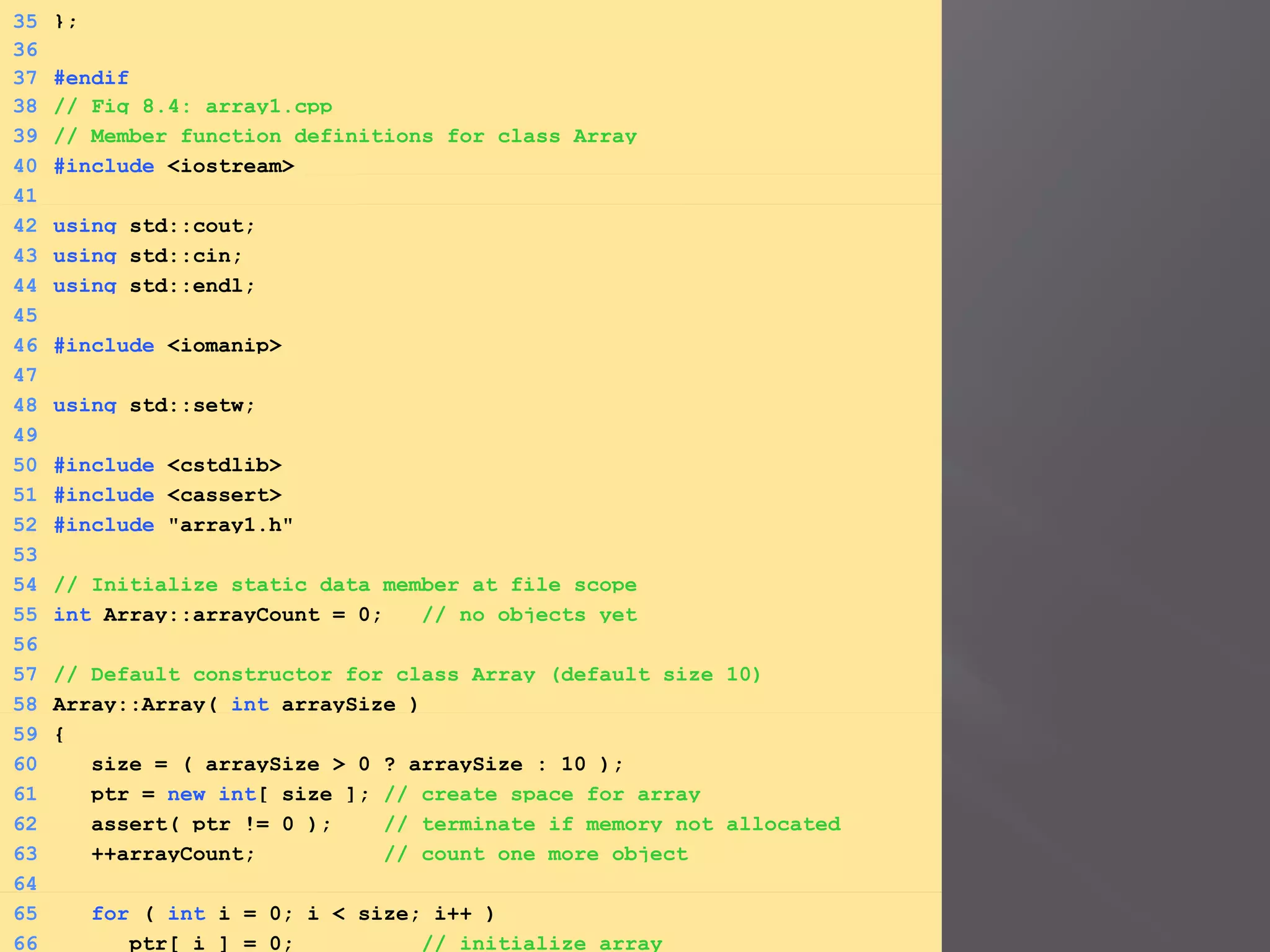Click 'ptr = new int[ size ];' statement
1270x952 pixels.
pyautogui.click(x=230, y=795)
